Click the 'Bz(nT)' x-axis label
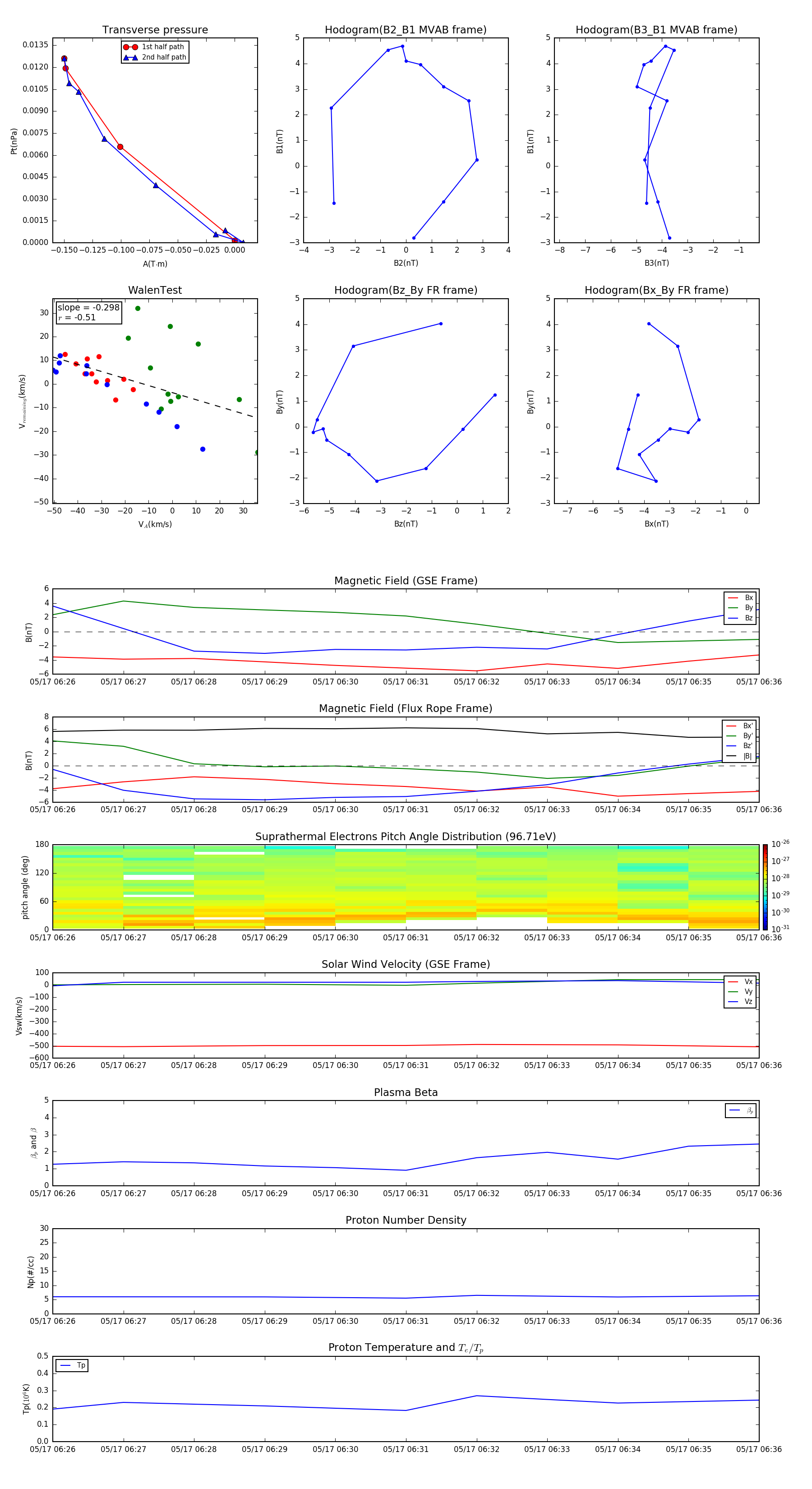Screen dimensions: 812x1489 point(406,524)
